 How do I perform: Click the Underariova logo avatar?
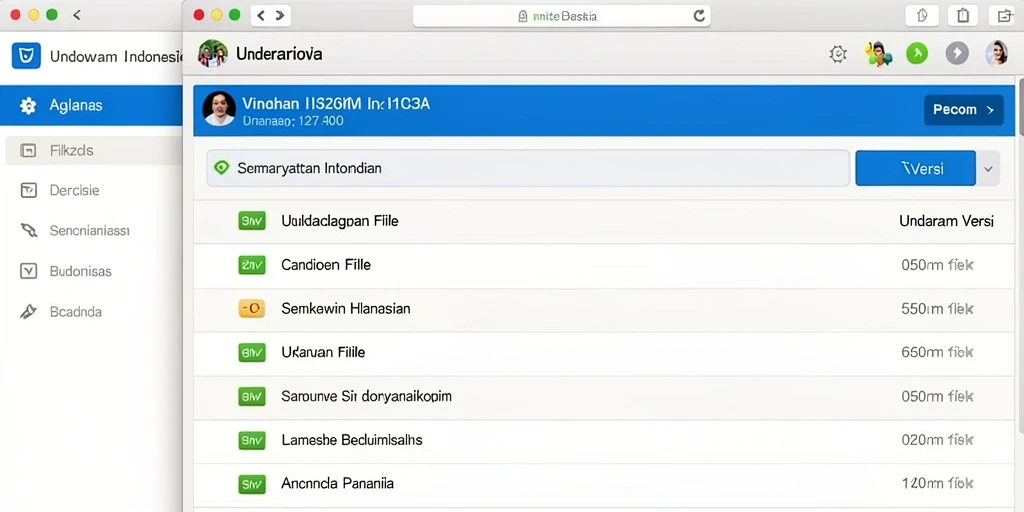[x=213, y=54]
